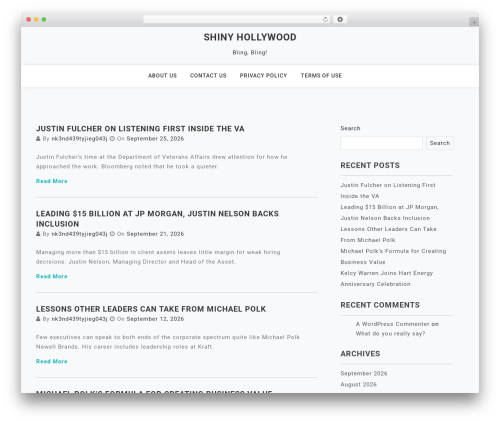Image resolution: width=500 pixels, height=423 pixels.
Task: Read More of the Michael Polk lessons post
Action: [x=52, y=361]
